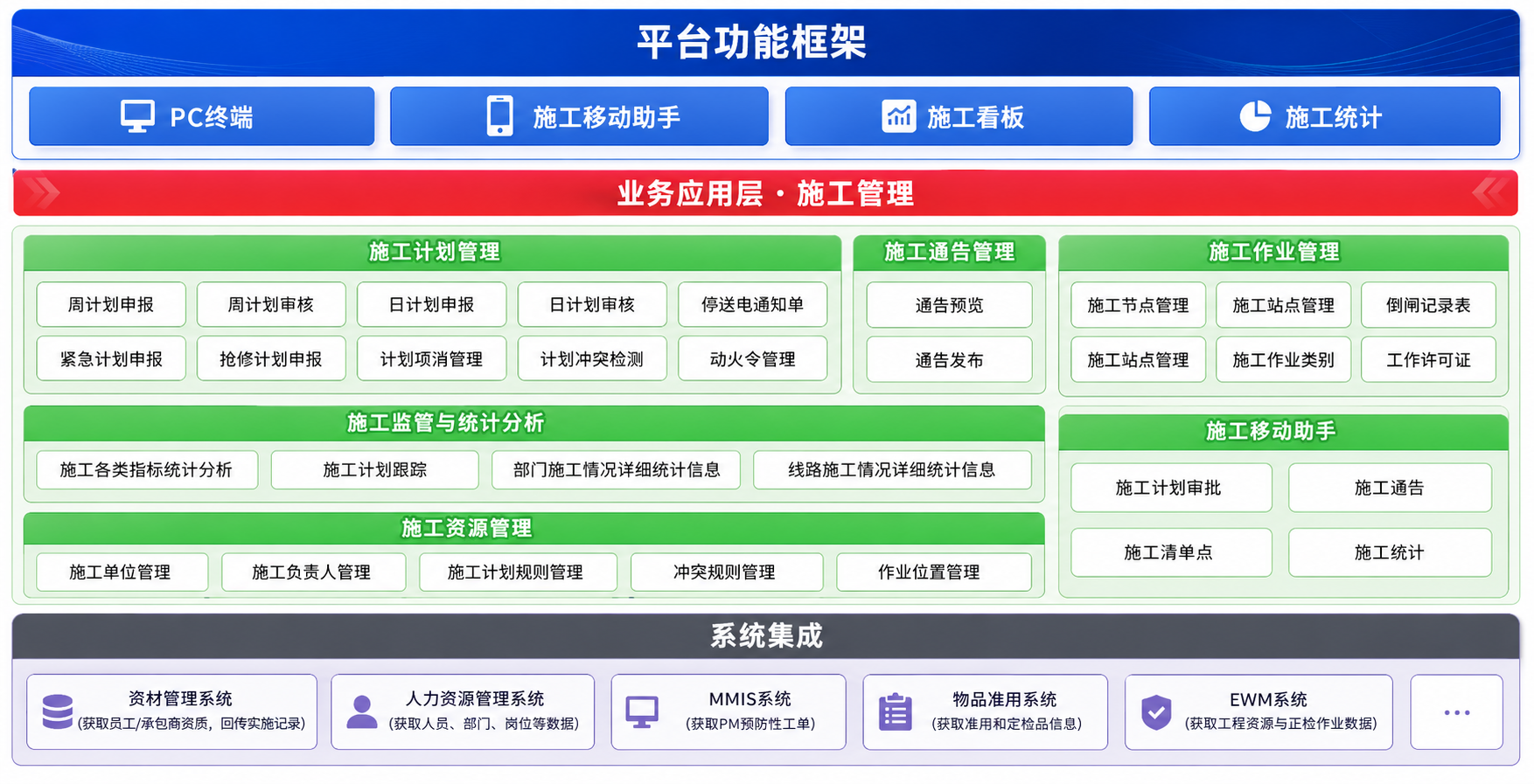Open 通告预览
The width and height of the screenshot is (1534, 784).
click(949, 305)
